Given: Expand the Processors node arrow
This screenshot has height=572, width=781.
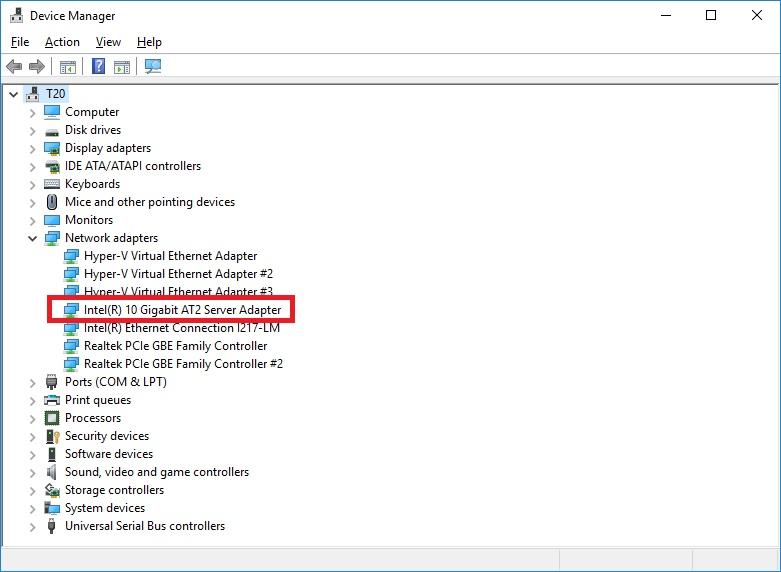Looking at the screenshot, I should 33,418.
